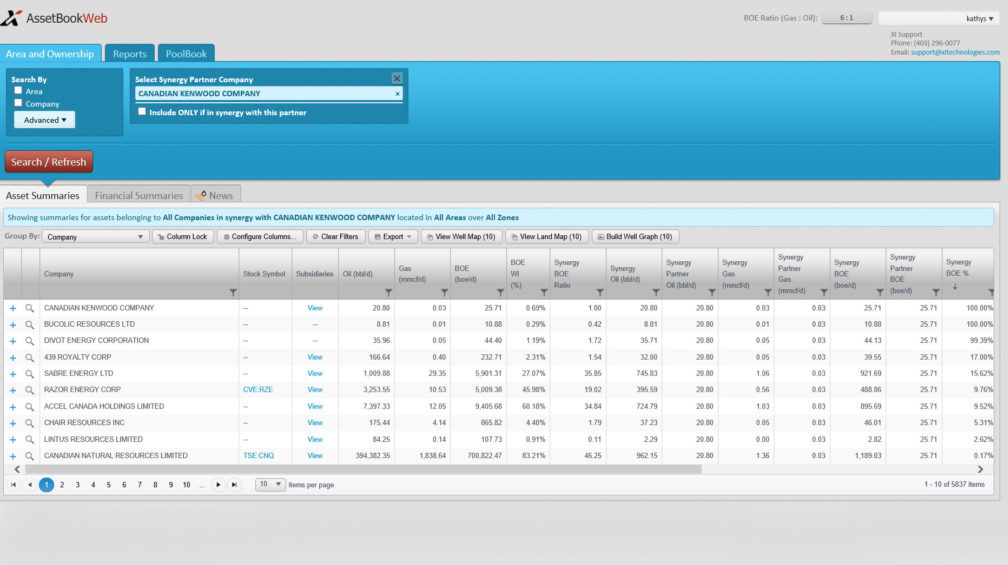Open View Well Map (10)

461,237
